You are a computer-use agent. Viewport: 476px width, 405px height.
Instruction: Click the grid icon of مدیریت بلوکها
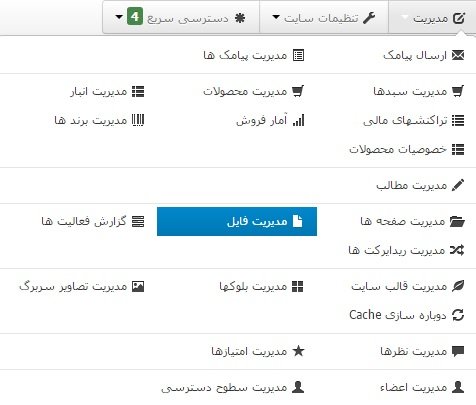298,286
